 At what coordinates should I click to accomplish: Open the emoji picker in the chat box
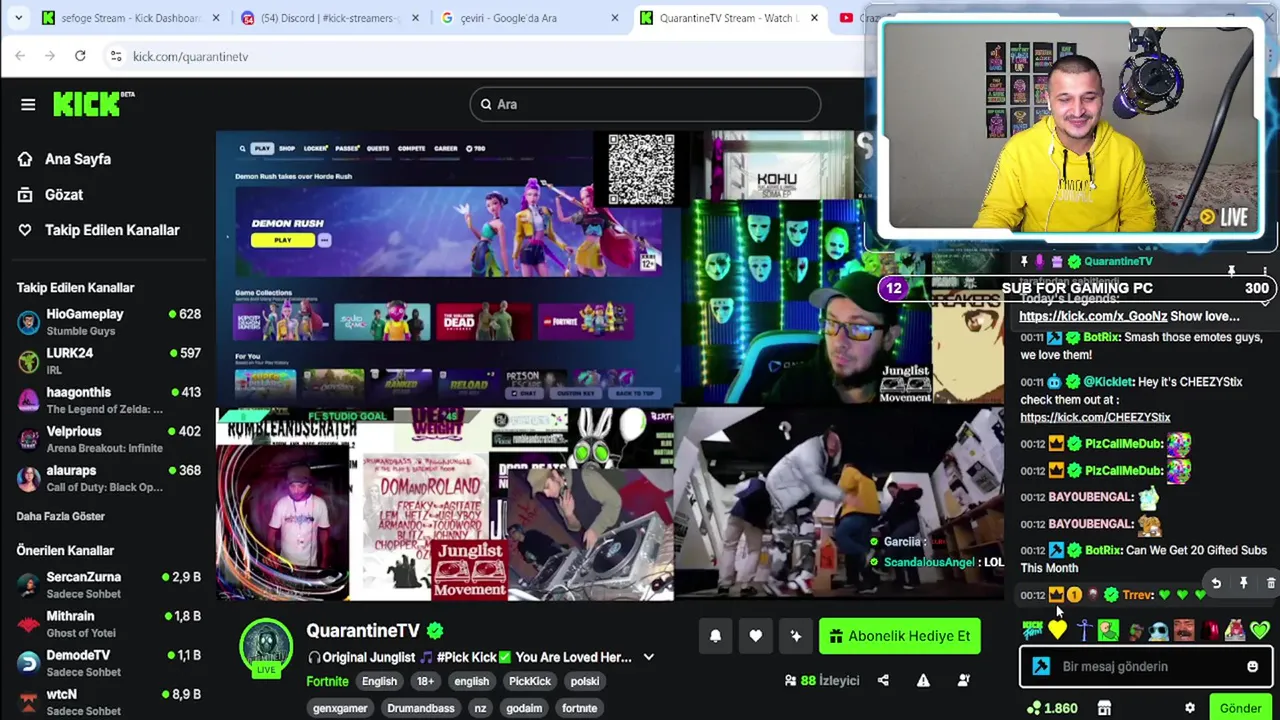(1252, 667)
